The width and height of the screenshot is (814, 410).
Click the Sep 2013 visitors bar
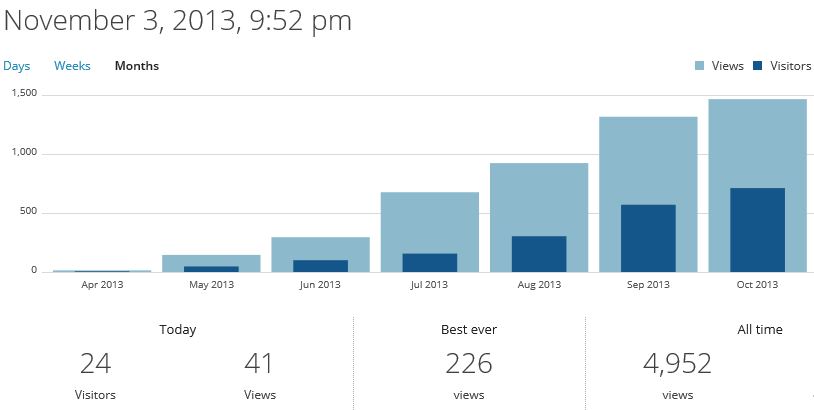648,238
